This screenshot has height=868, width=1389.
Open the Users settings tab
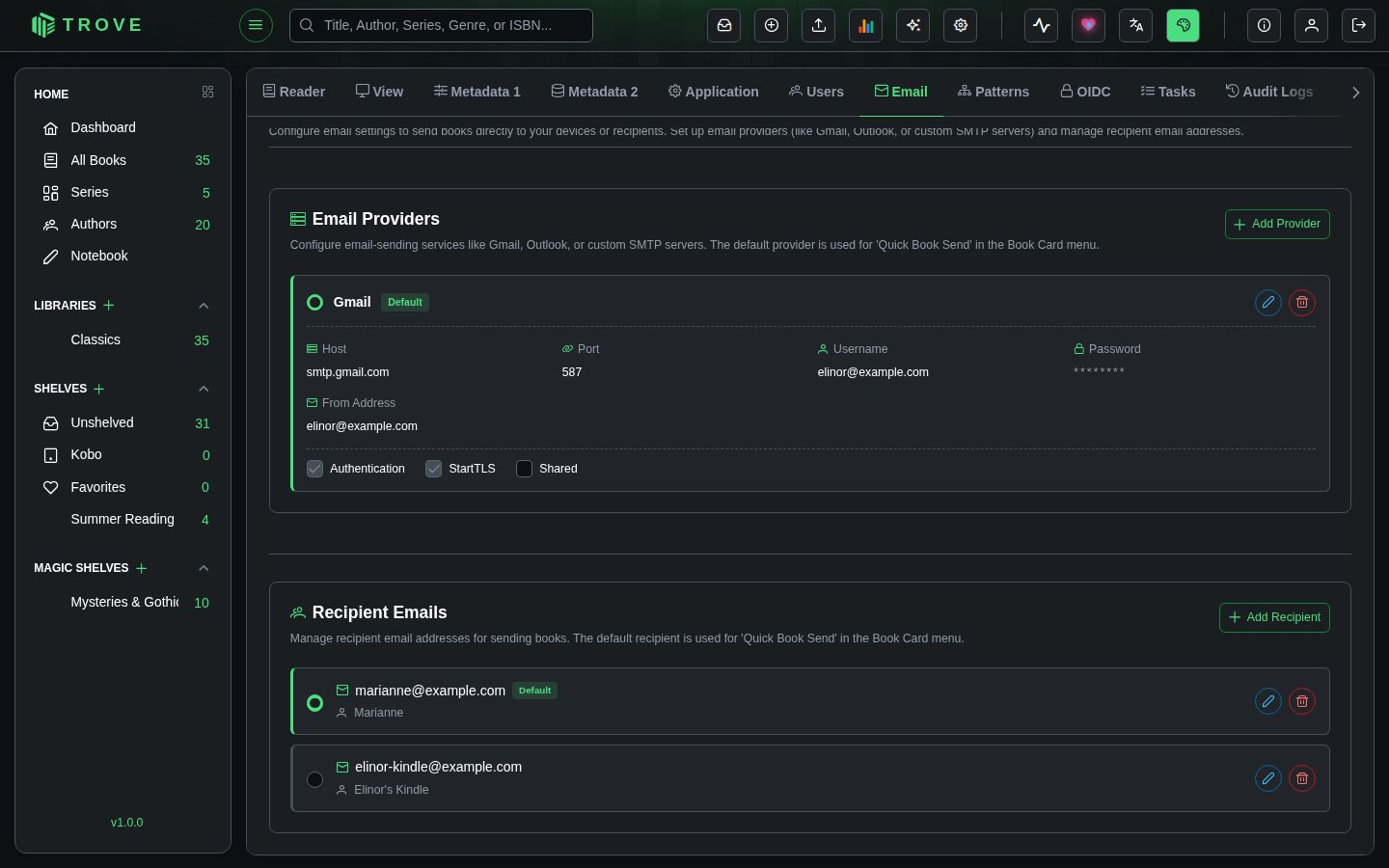coord(816,92)
